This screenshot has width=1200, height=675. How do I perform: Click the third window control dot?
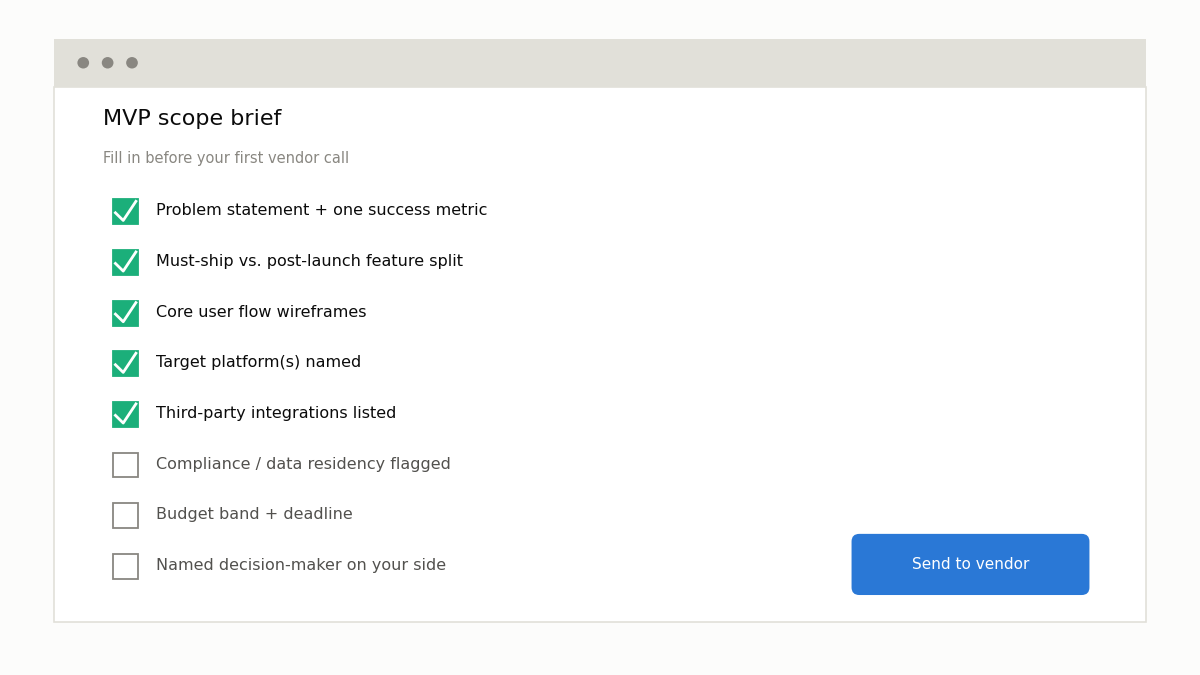coord(132,63)
